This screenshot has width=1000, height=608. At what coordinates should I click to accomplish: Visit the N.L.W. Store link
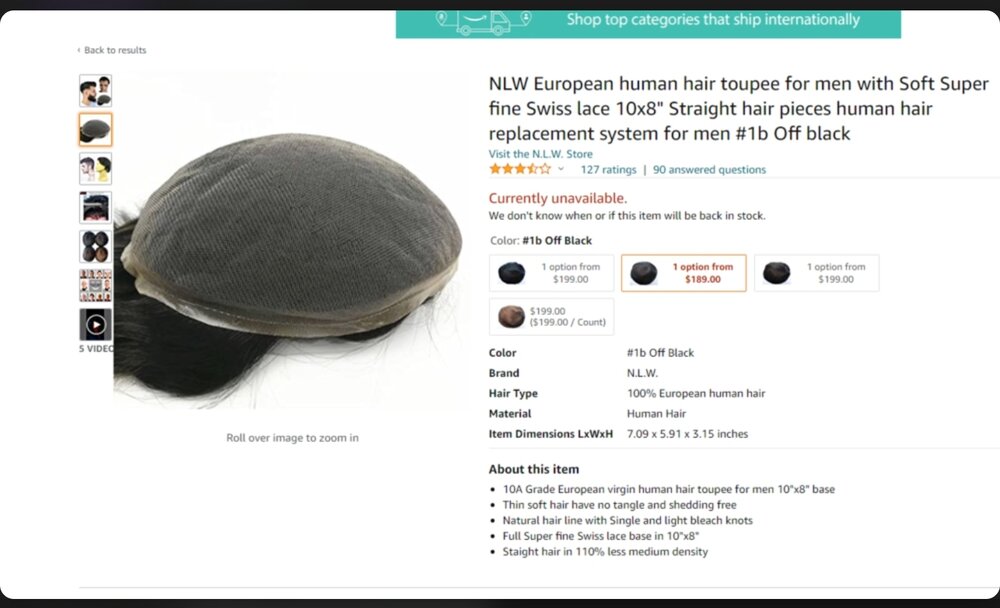540,154
